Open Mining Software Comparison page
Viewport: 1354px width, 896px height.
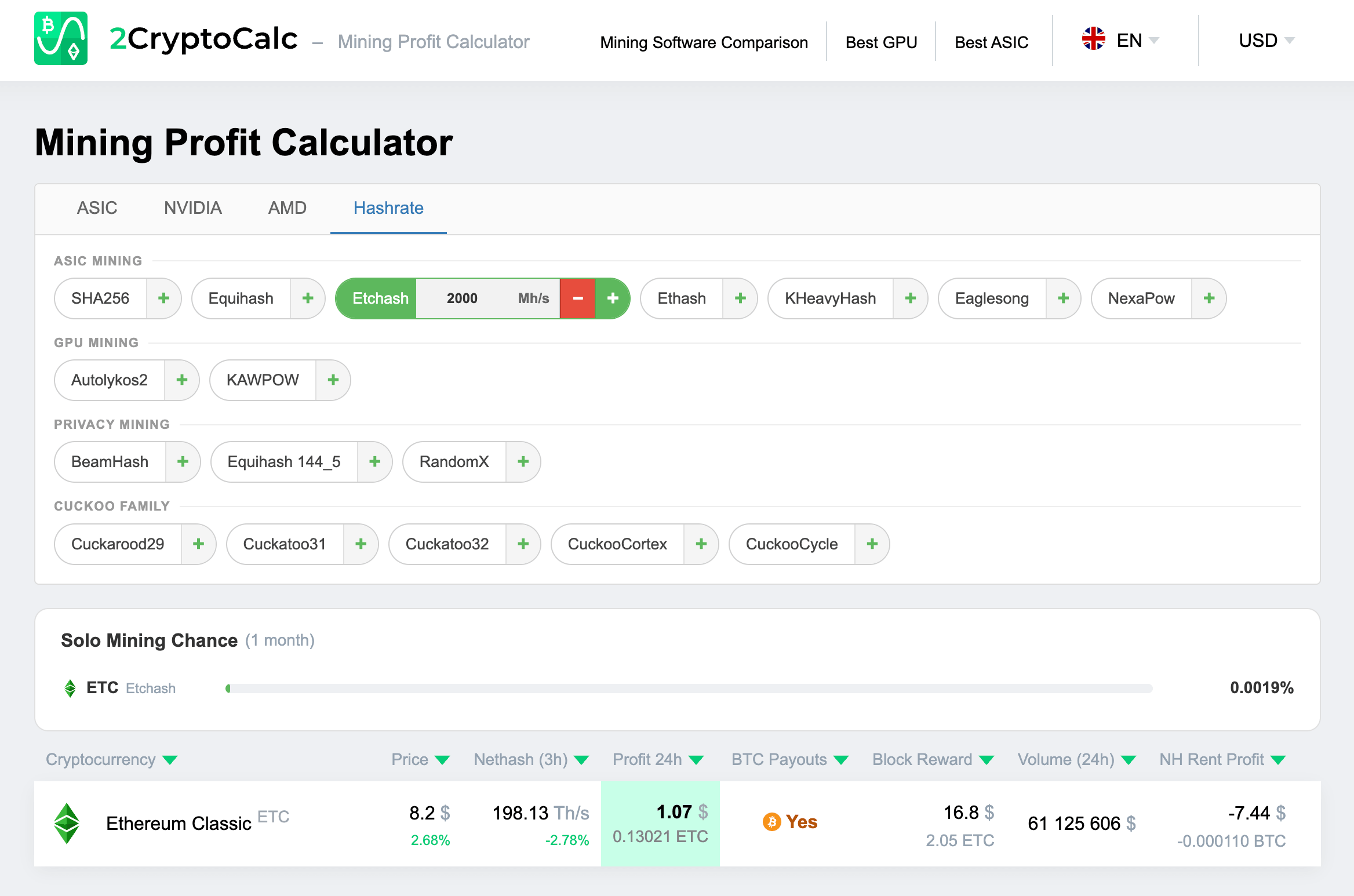coord(704,42)
